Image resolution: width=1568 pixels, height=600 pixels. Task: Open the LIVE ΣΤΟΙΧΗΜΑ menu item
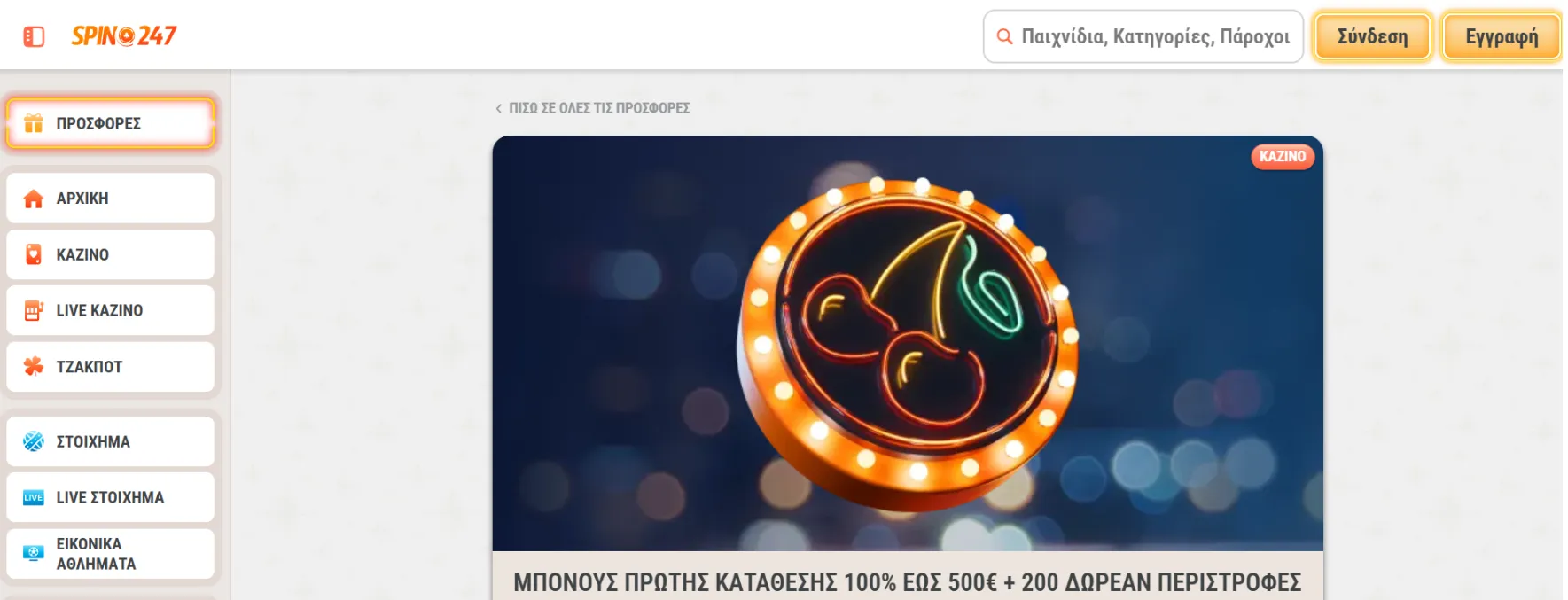[110, 497]
